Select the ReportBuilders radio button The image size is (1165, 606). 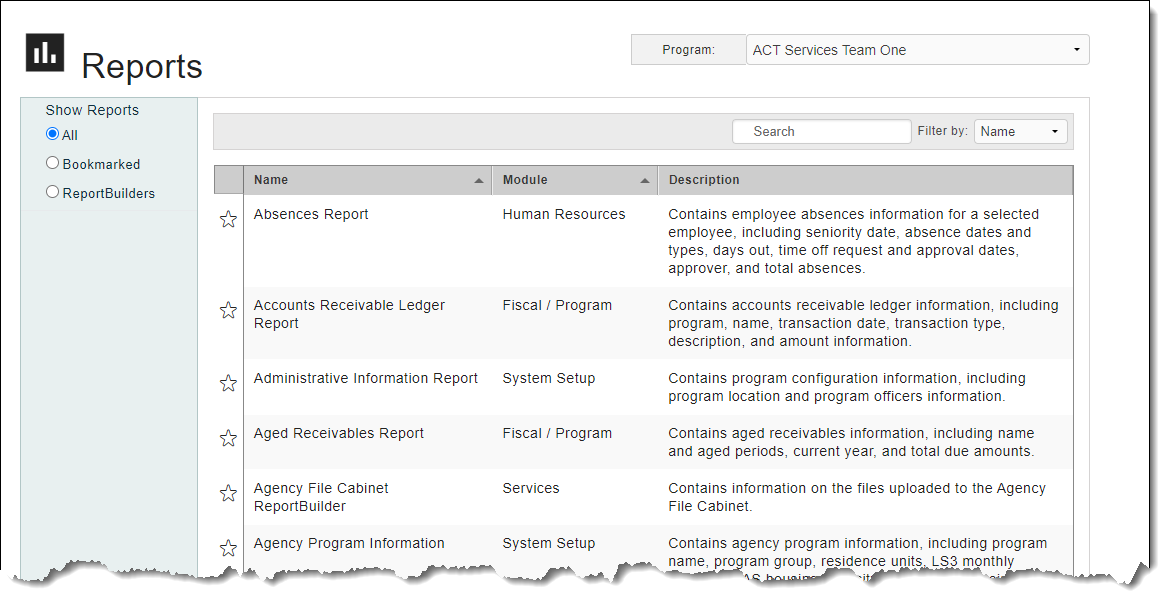(x=53, y=192)
